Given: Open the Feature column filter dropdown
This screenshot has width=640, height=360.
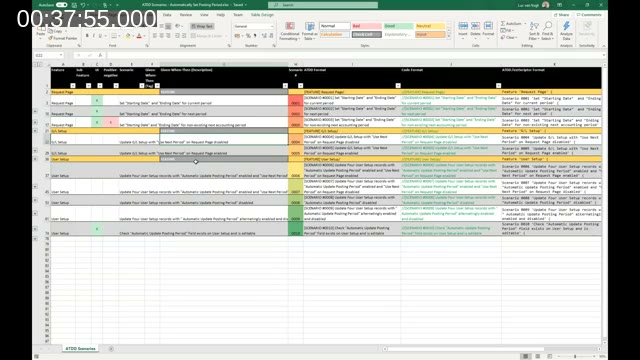Looking at the screenshot, I should pos(73,86).
